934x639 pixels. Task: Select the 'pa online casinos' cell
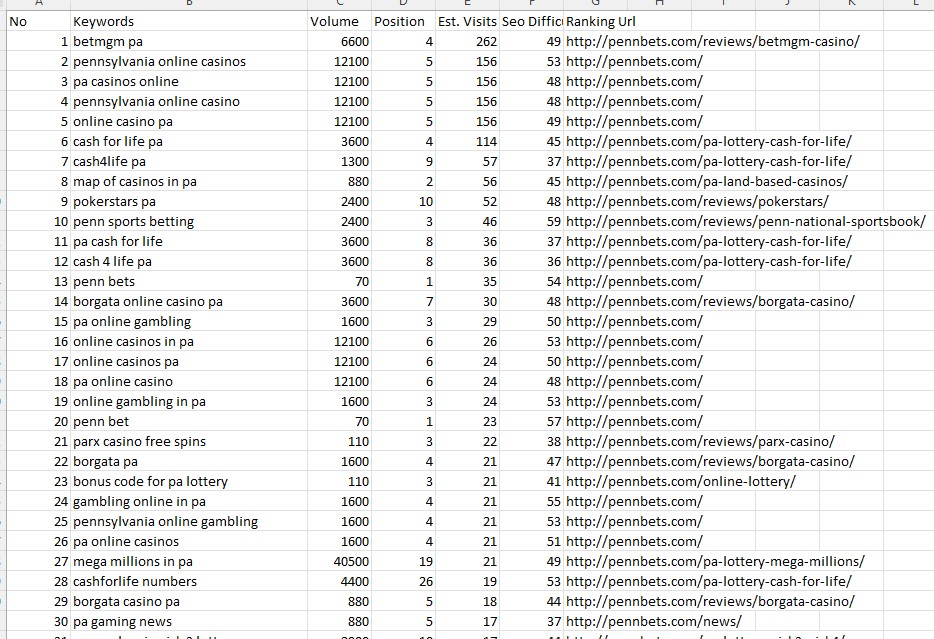click(189, 542)
